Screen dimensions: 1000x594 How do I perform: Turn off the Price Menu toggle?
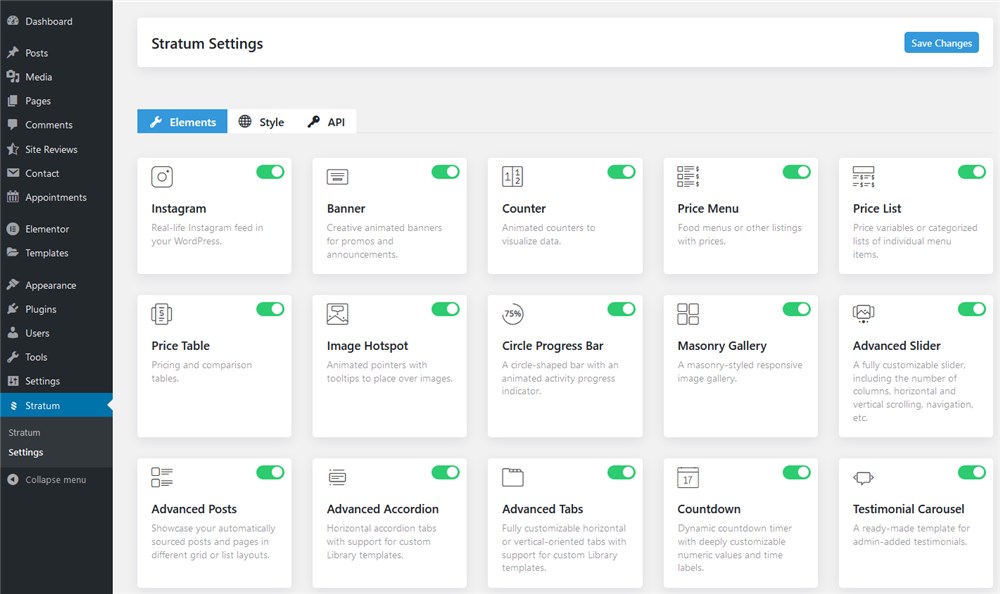(797, 172)
